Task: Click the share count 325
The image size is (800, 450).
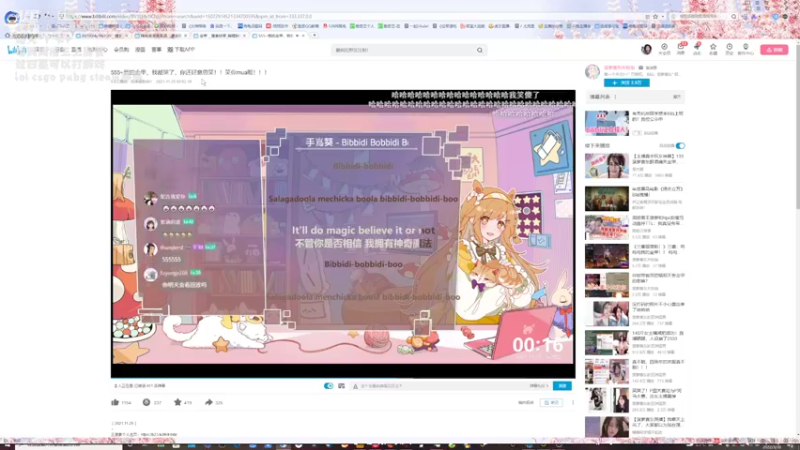Action: [x=219, y=403]
